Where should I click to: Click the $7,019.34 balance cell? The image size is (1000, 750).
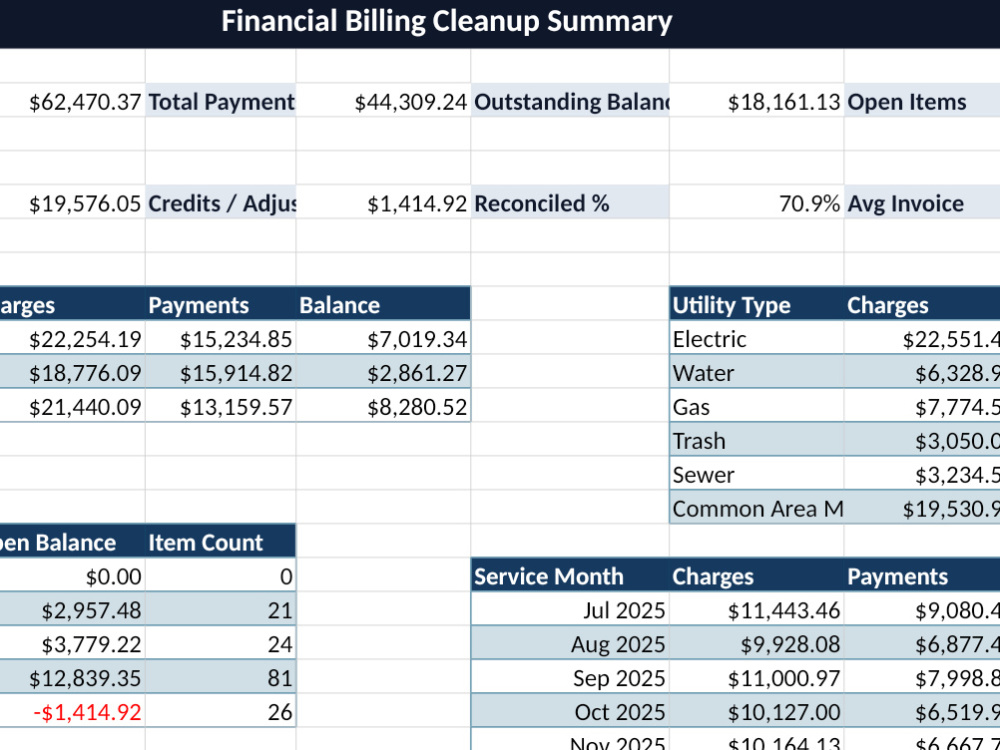[383, 339]
